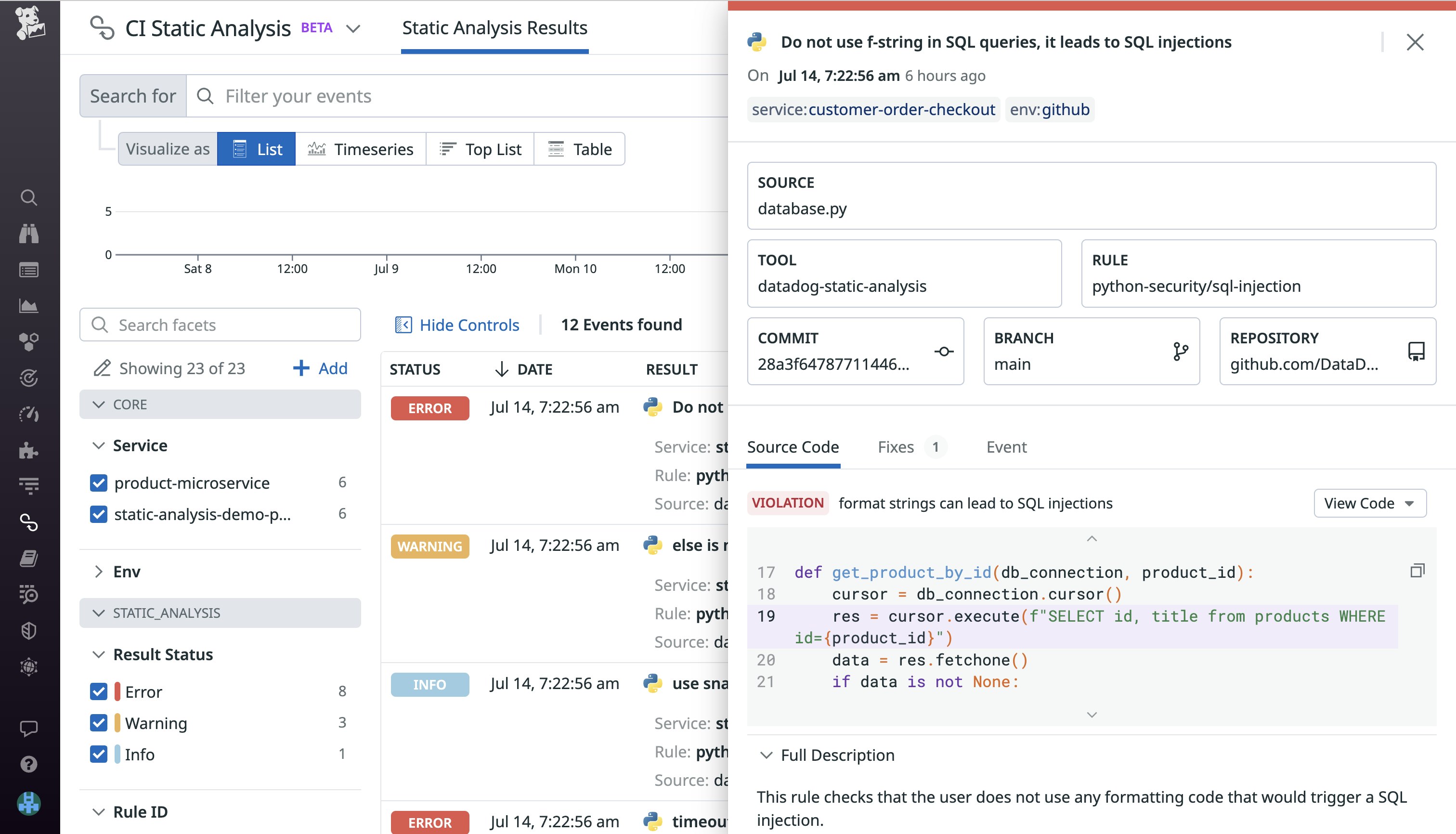Select the Timeseries visualization
Screen dimensions: 1456x834
click(x=361, y=149)
